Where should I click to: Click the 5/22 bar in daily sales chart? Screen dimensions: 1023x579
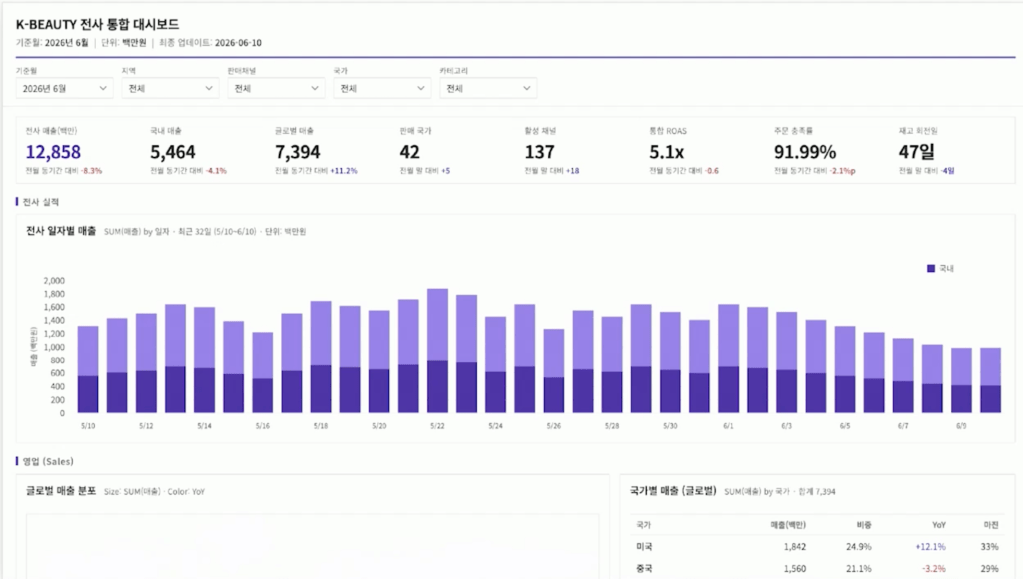click(x=437, y=351)
